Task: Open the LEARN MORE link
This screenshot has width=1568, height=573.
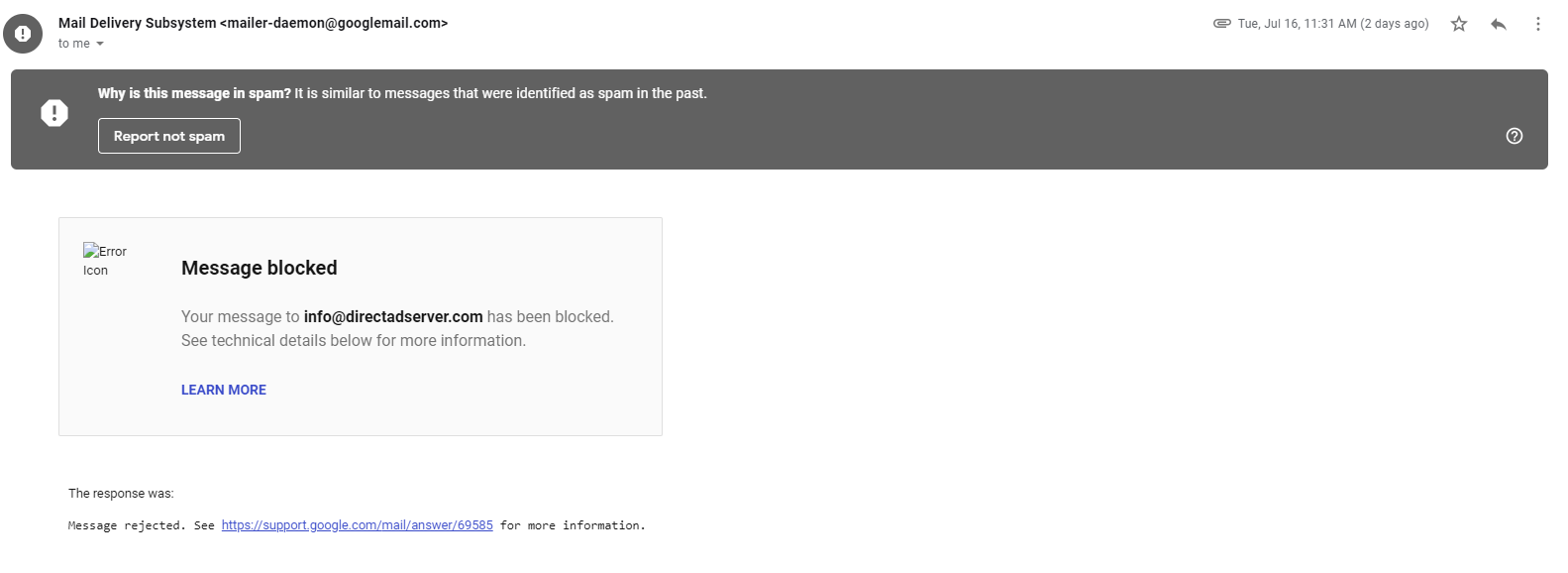Action: (x=224, y=390)
